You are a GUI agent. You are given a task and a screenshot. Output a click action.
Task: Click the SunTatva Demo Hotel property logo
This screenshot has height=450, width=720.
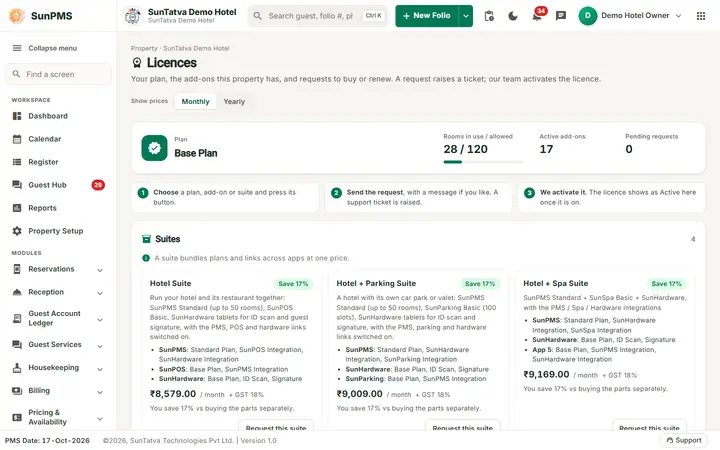[133, 16]
